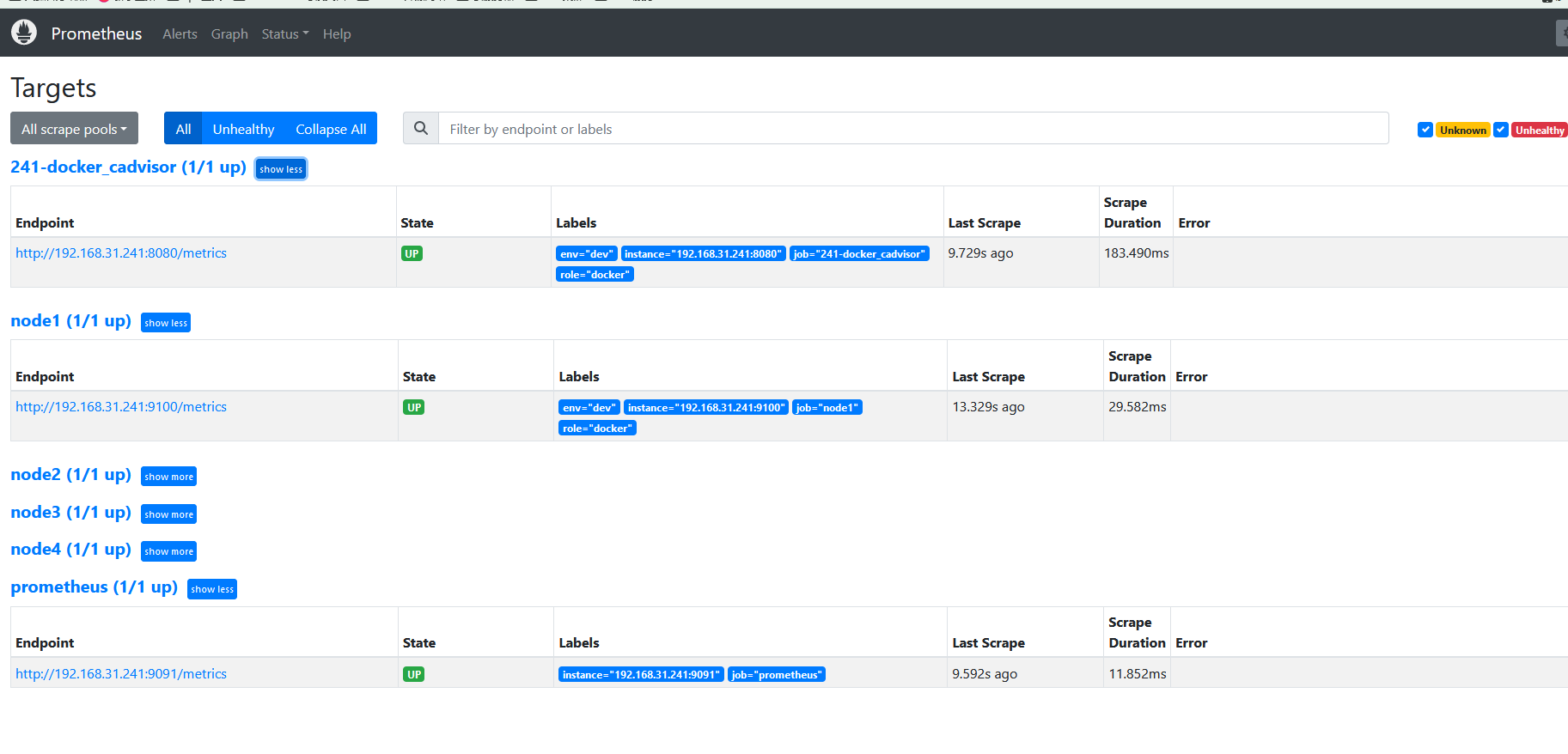Focus the Filter by endpoint or labels field
The height and width of the screenshot is (754, 1568).
[913, 129]
